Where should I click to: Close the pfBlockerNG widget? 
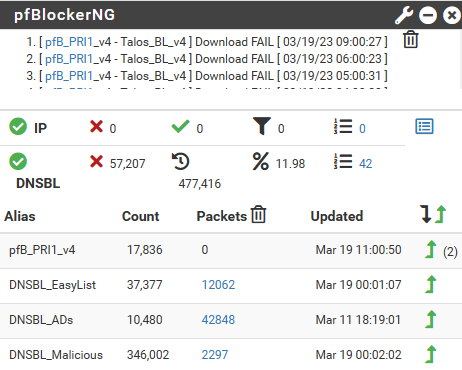click(x=452, y=15)
